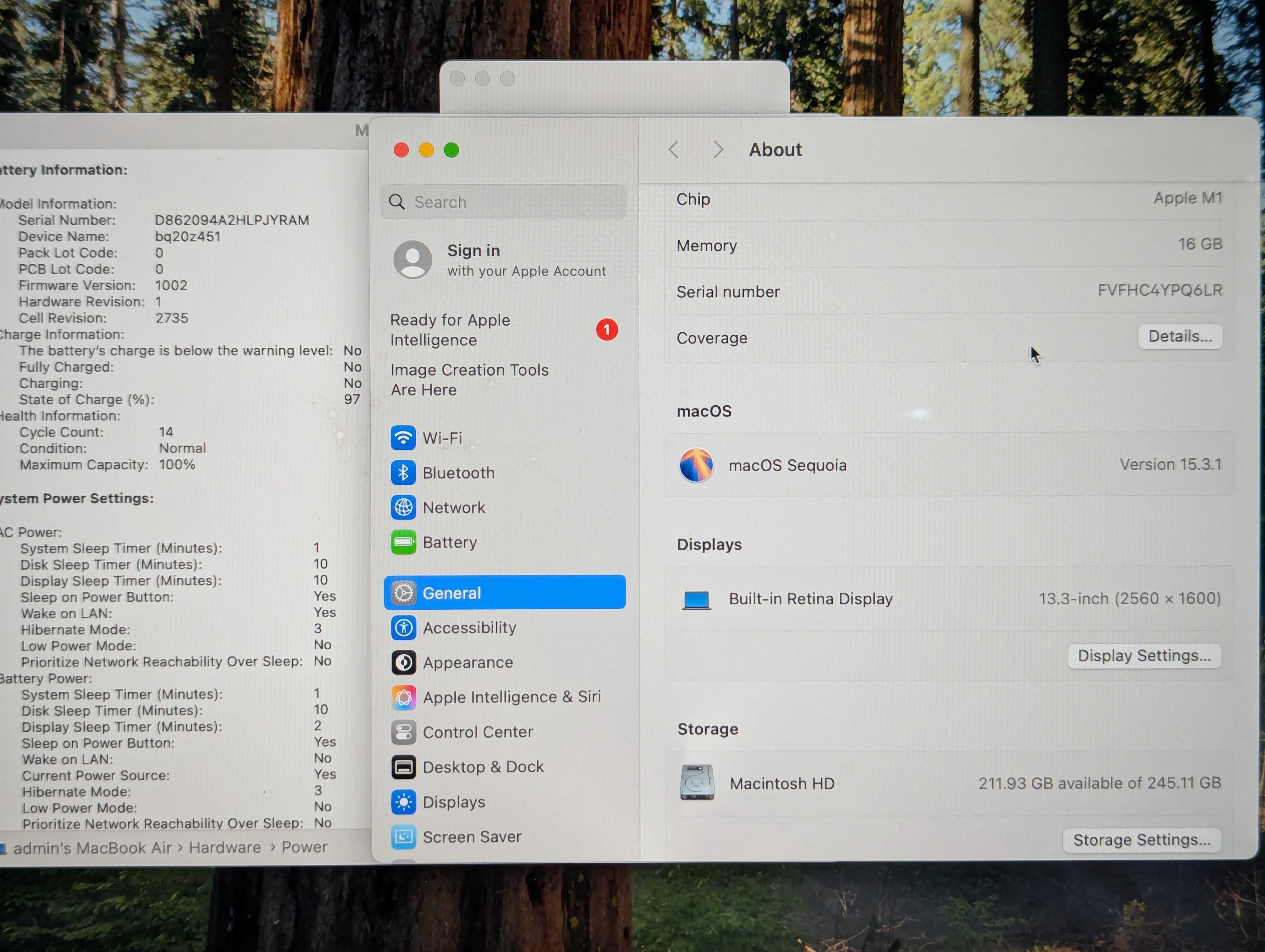Viewport: 1265px width, 952px height.
Task: Click the Display Settings... button
Action: click(x=1144, y=655)
